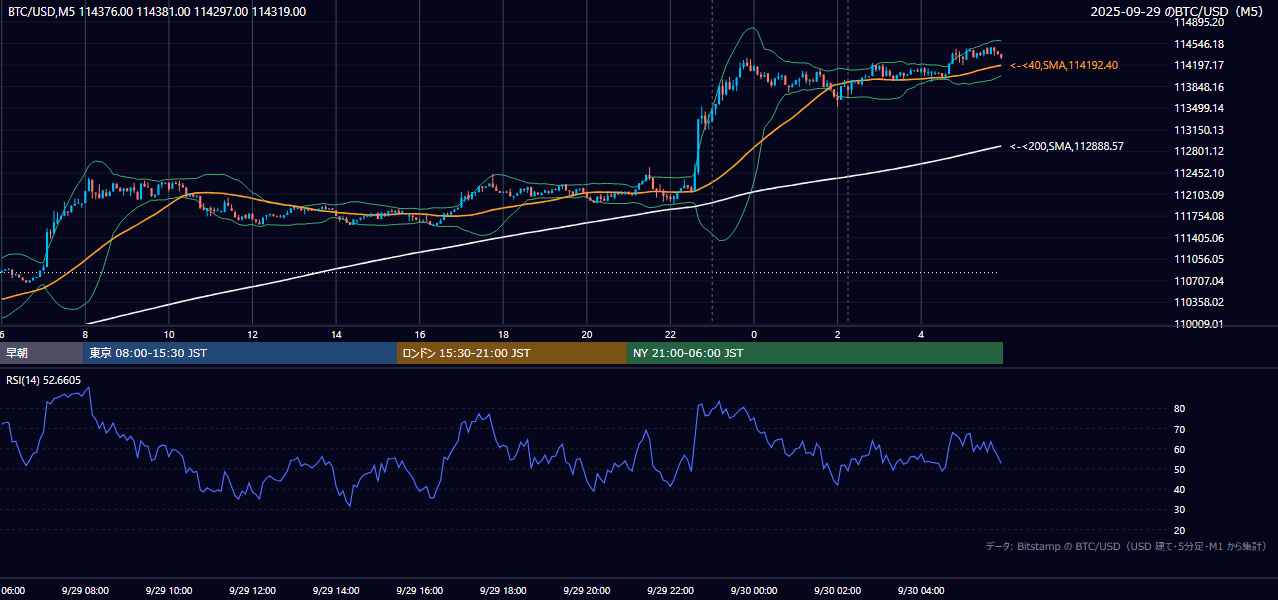Click the 9/30 02:00 time axis label
Screen dimensions: 1278x600
(x=837, y=591)
